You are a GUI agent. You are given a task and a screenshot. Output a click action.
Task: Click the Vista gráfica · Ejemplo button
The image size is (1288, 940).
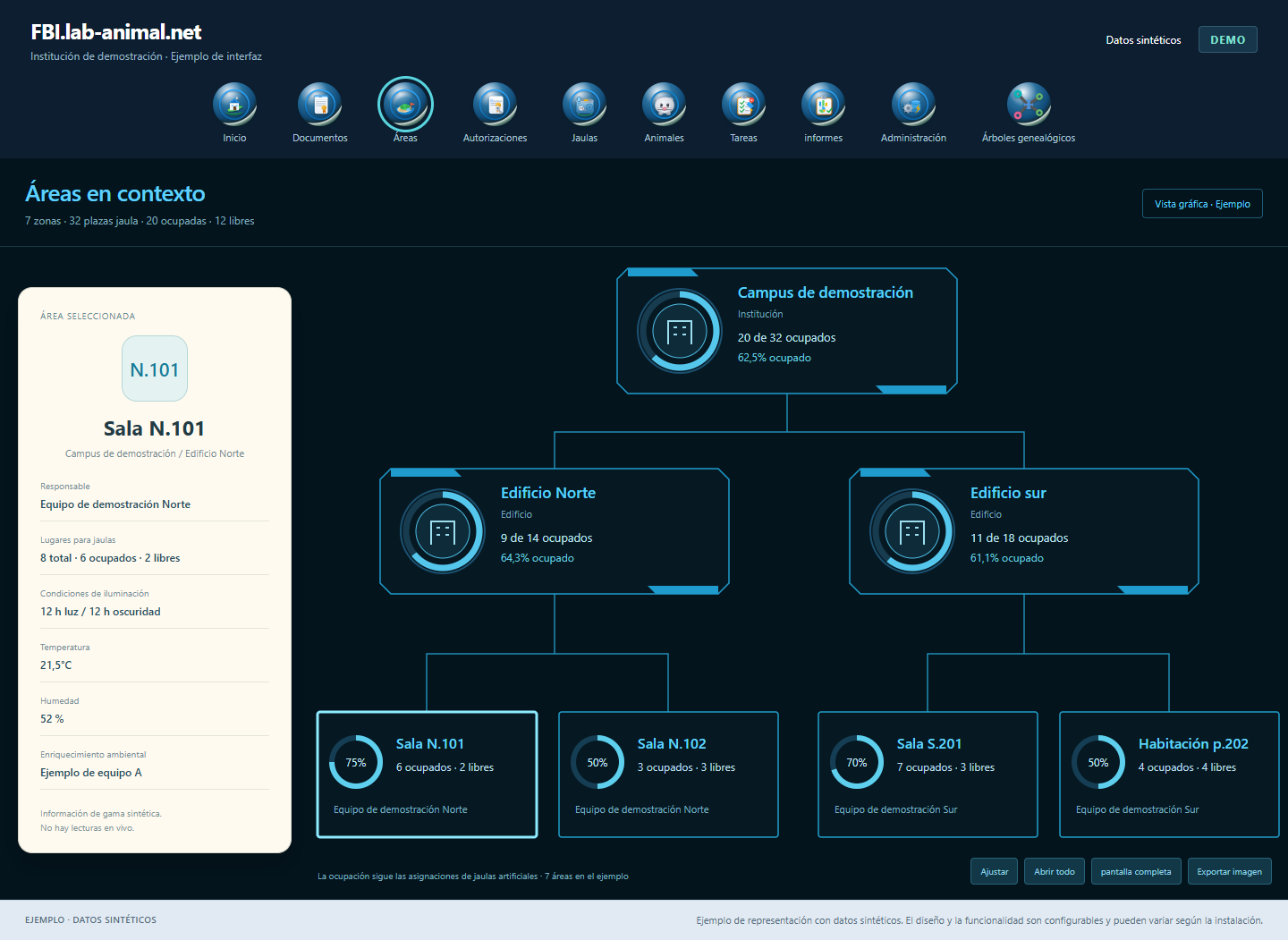[x=1202, y=204]
